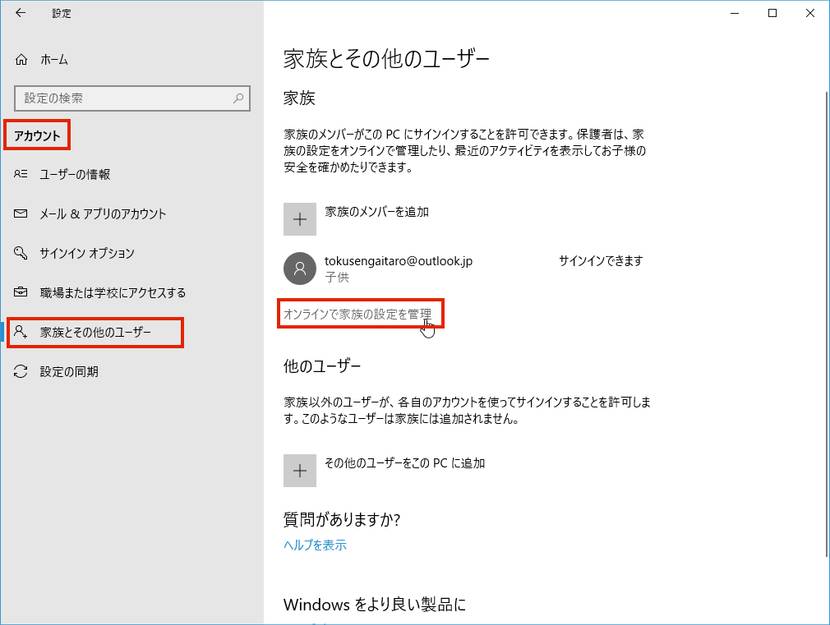
Task: Click the サインインできます status text
Action: click(601, 261)
